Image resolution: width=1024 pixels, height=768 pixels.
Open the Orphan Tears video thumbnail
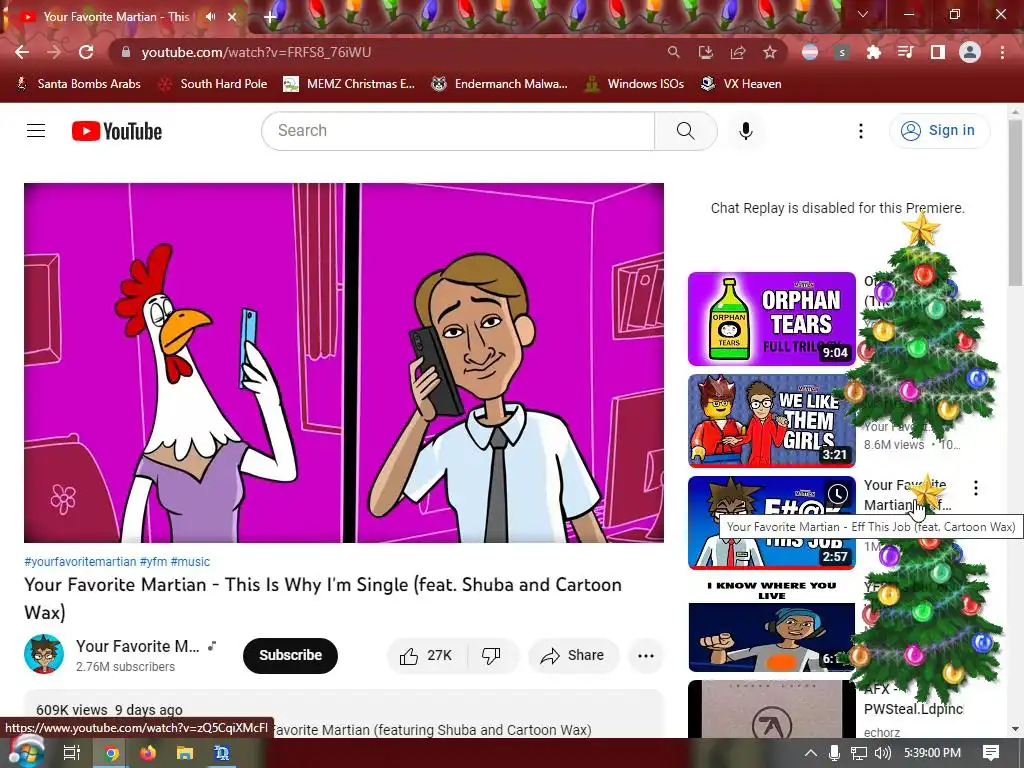point(772,319)
